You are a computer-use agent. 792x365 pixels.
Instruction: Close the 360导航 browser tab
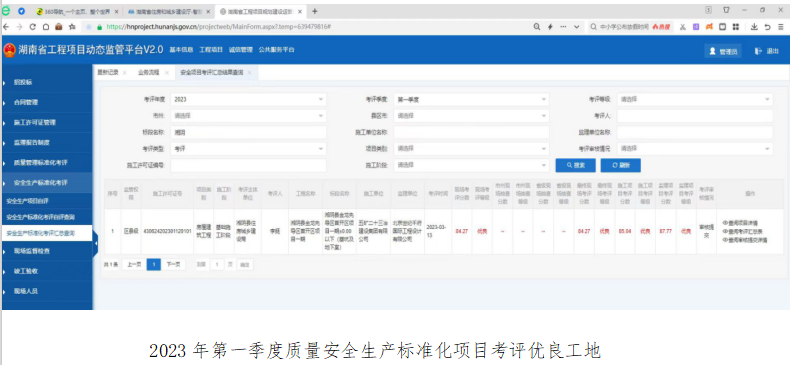(x=117, y=11)
